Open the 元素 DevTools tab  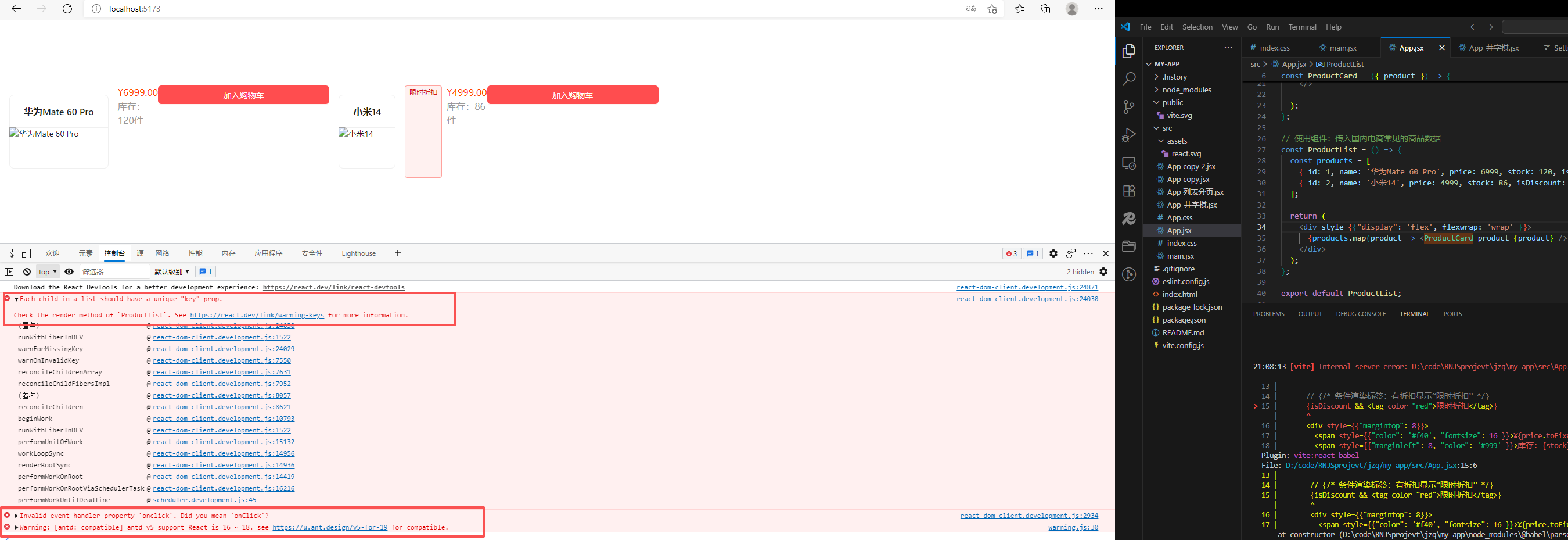85,253
